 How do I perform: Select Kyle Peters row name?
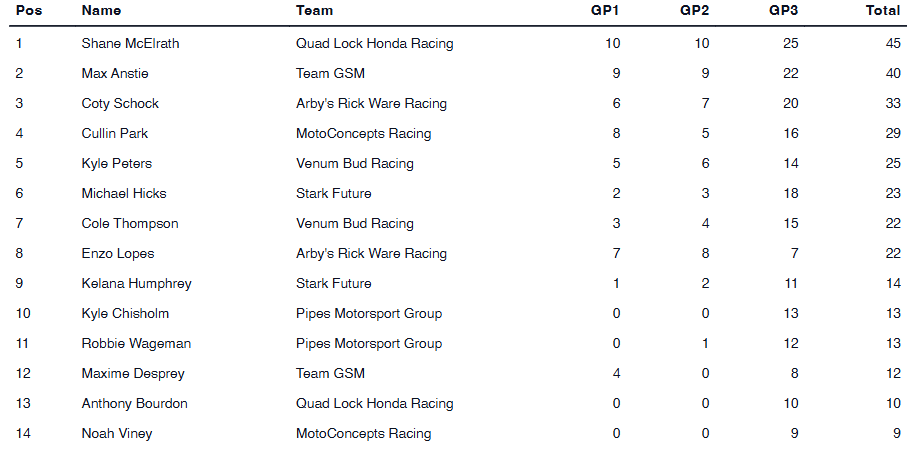[116, 164]
